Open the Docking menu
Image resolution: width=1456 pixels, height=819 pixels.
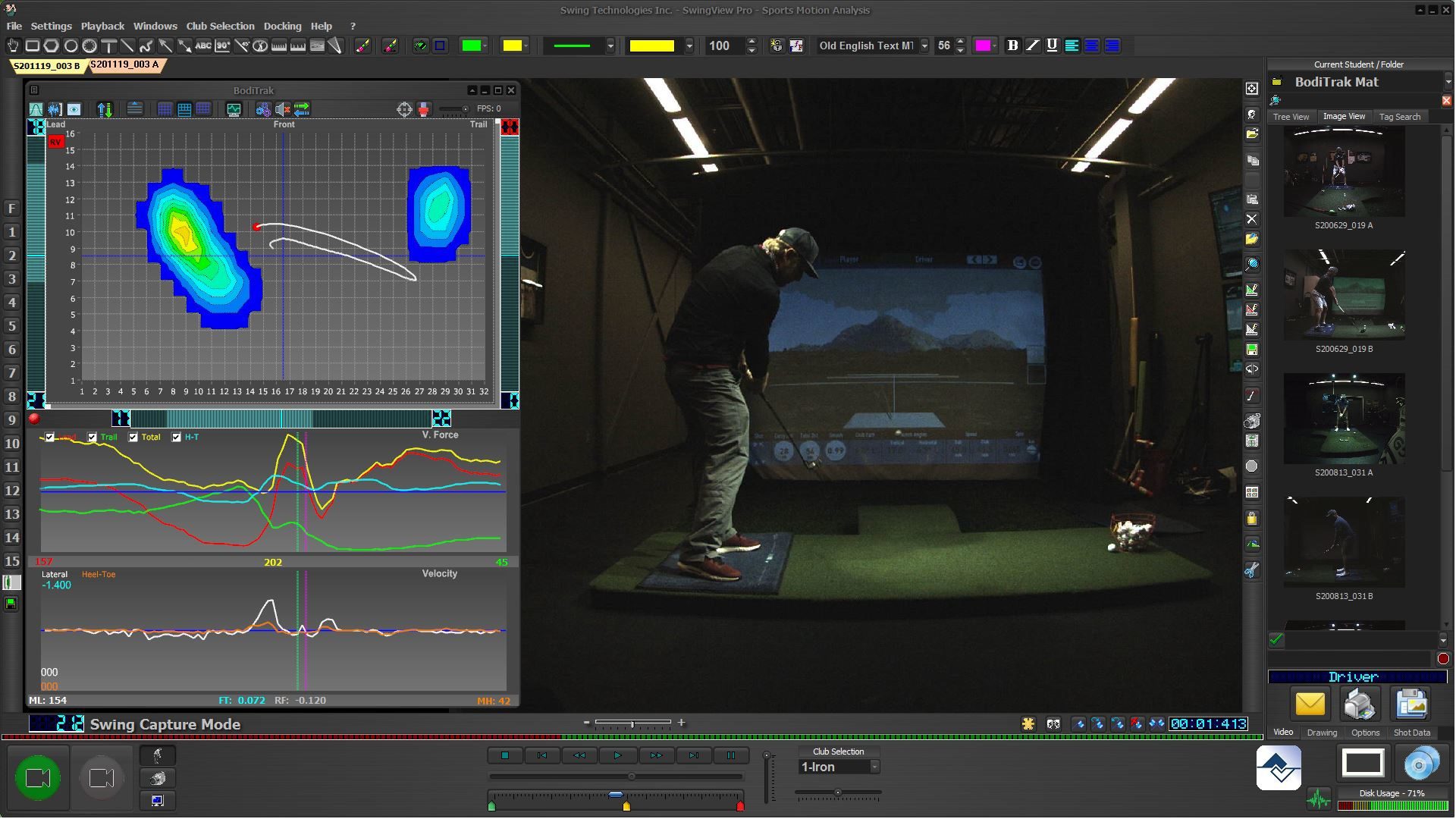click(282, 26)
